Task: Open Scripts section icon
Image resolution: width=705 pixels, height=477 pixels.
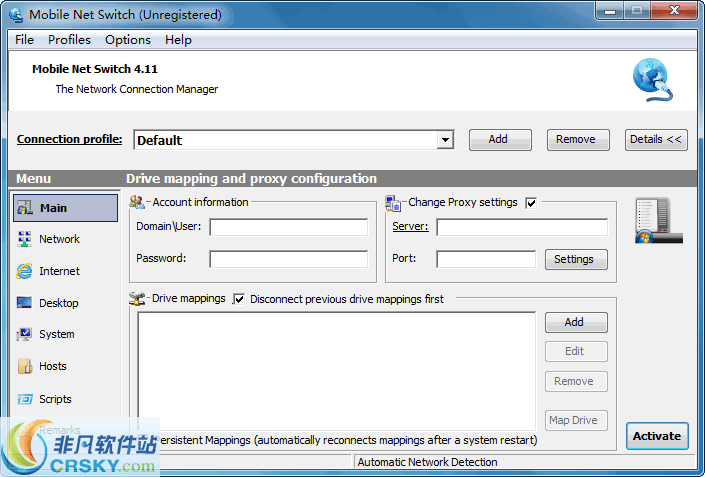Action: 25,399
